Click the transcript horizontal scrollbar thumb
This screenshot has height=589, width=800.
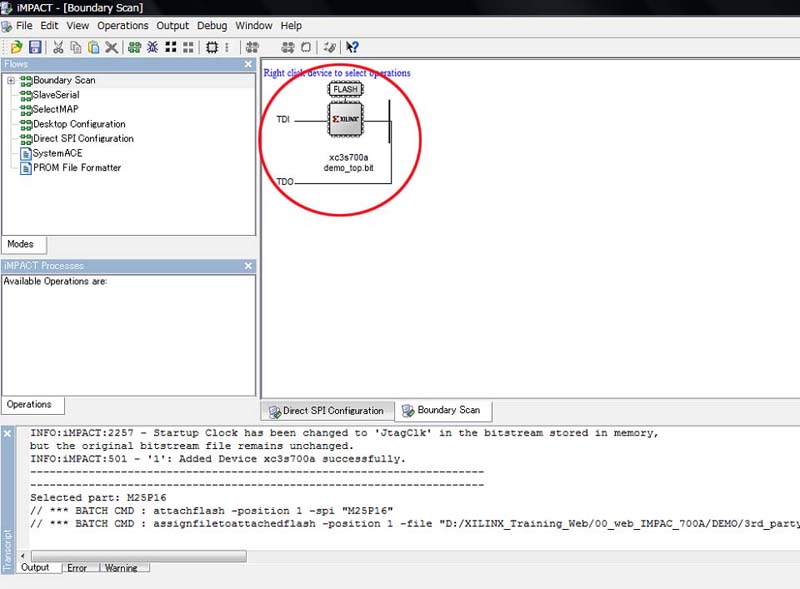pyautogui.click(x=139, y=556)
